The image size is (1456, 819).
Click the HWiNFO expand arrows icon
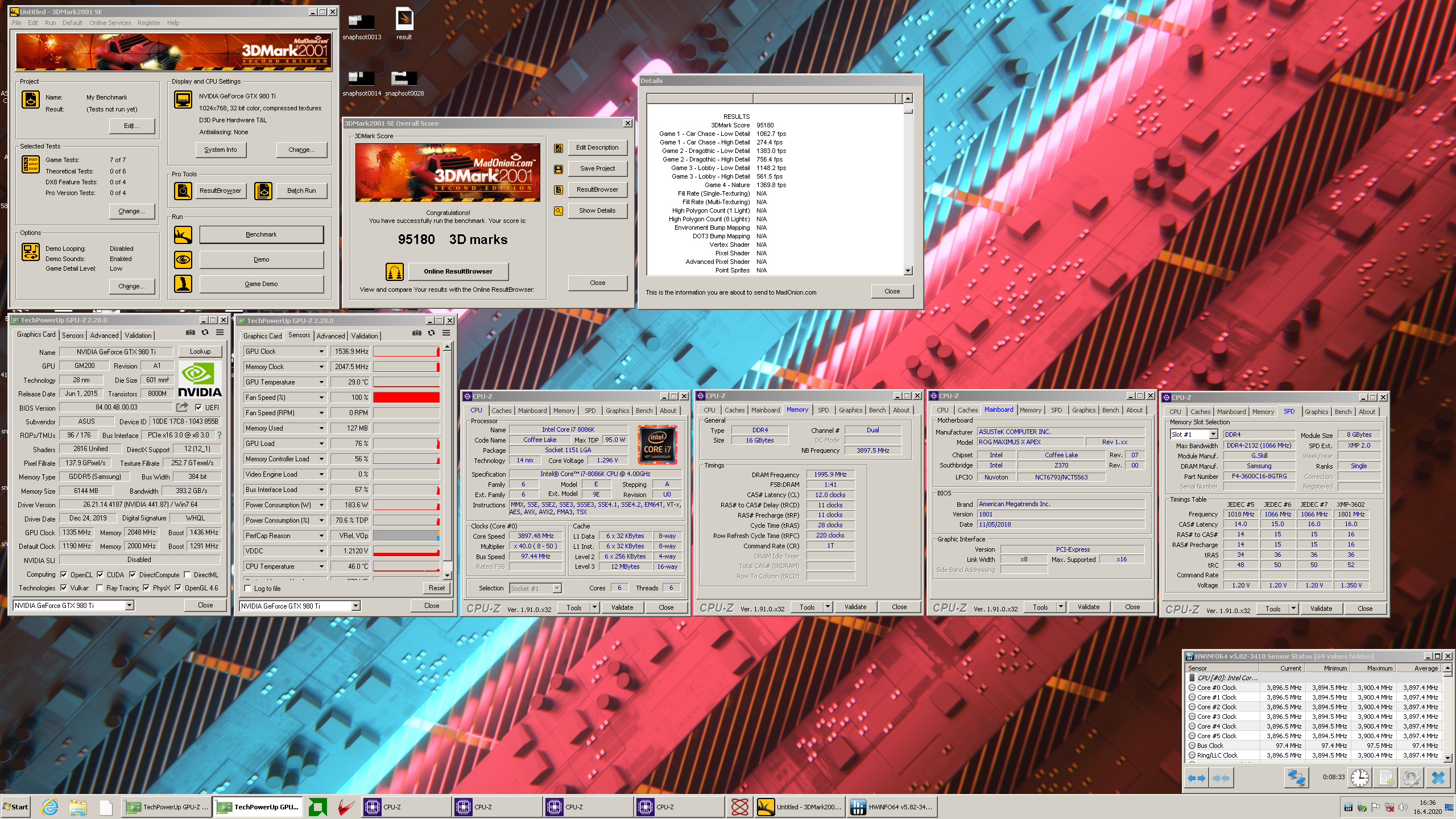[1197, 777]
